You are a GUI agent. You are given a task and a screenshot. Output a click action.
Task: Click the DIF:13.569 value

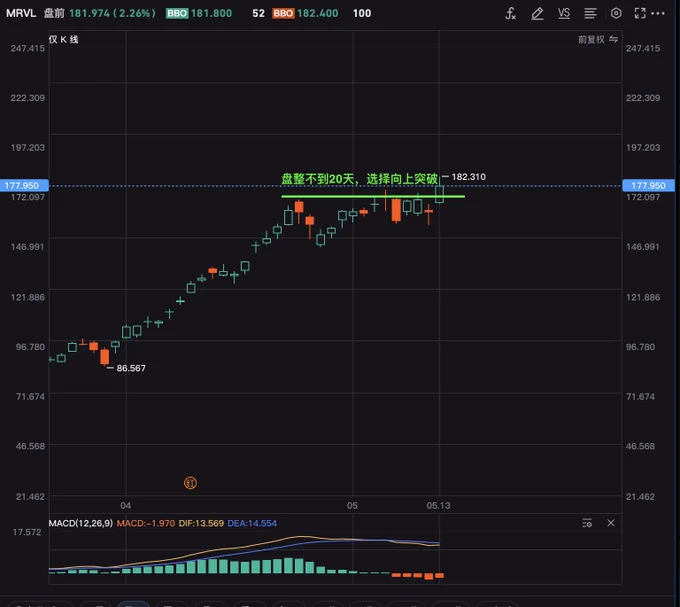pyautogui.click(x=201, y=523)
